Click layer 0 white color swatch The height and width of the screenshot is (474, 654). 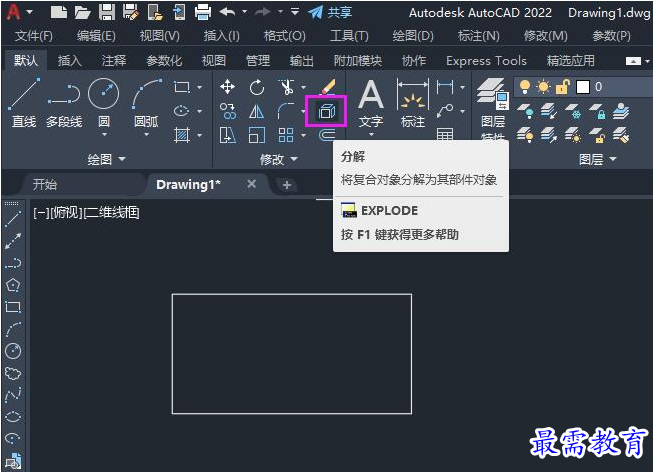(x=583, y=87)
